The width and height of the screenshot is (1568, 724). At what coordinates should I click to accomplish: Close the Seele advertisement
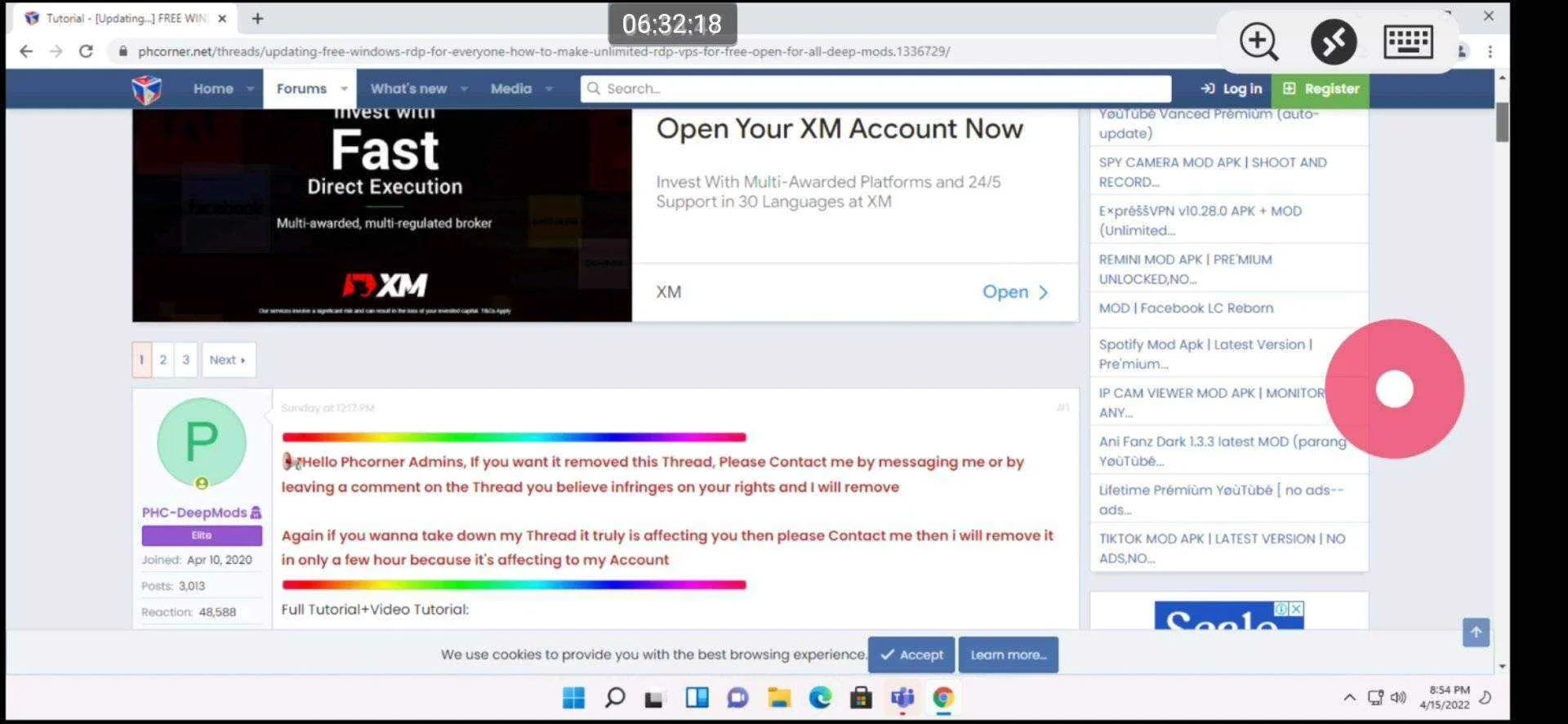pyautogui.click(x=1296, y=609)
